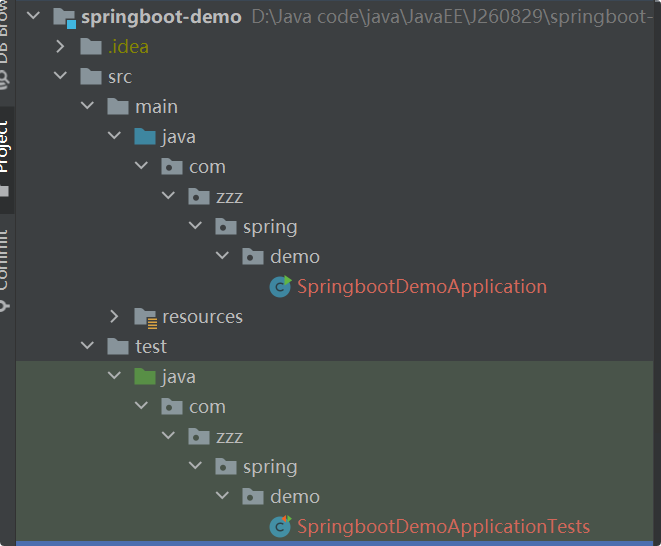Viewport: 661px width, 546px height.
Task: Click the springboot-demo module icon
Action: pos(64,18)
